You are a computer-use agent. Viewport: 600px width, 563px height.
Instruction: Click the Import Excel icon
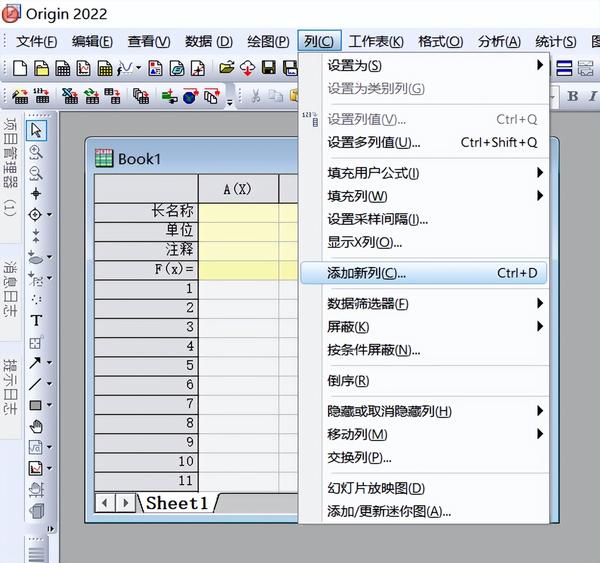[x=70, y=96]
